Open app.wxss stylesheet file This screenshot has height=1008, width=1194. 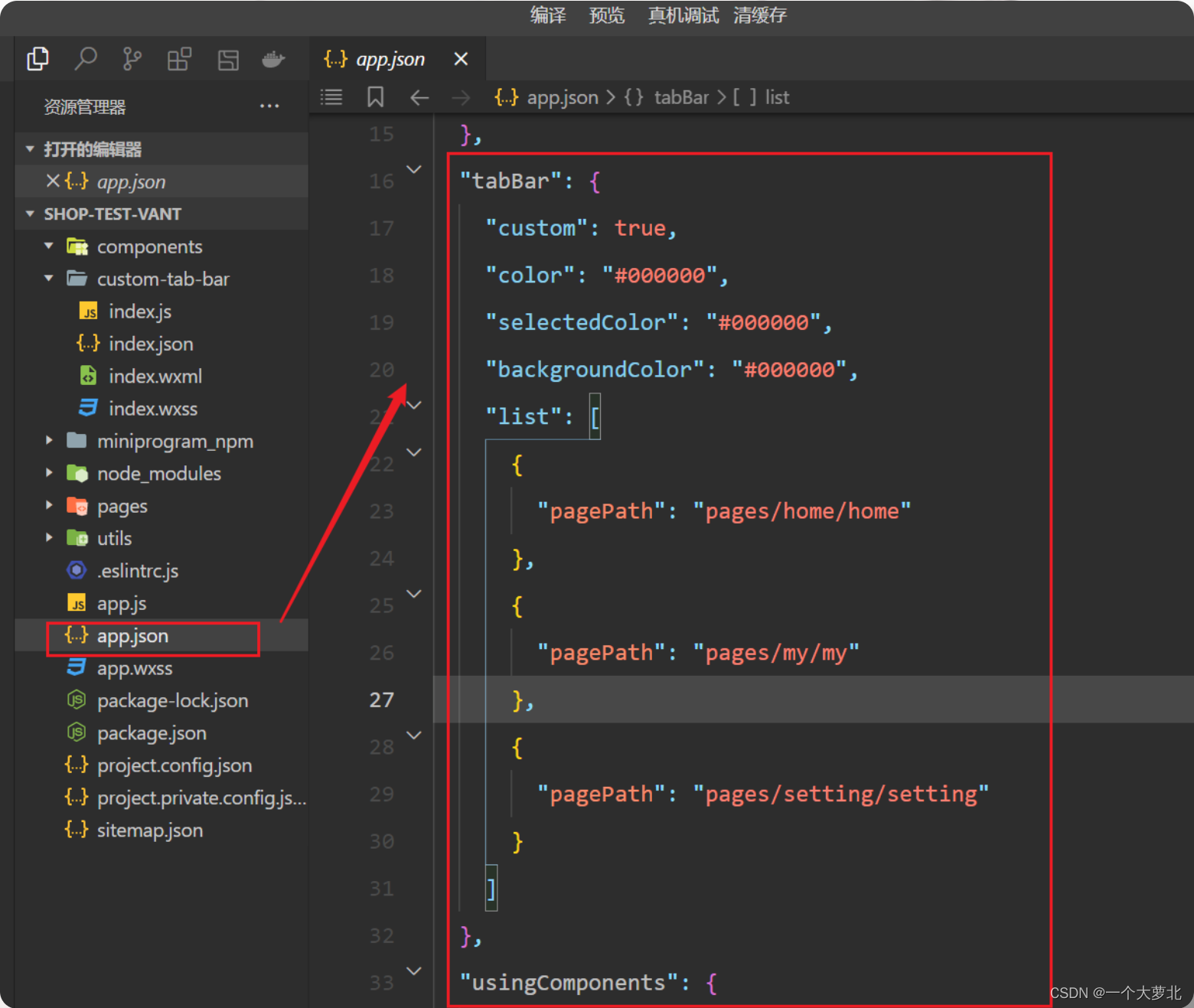coord(135,668)
